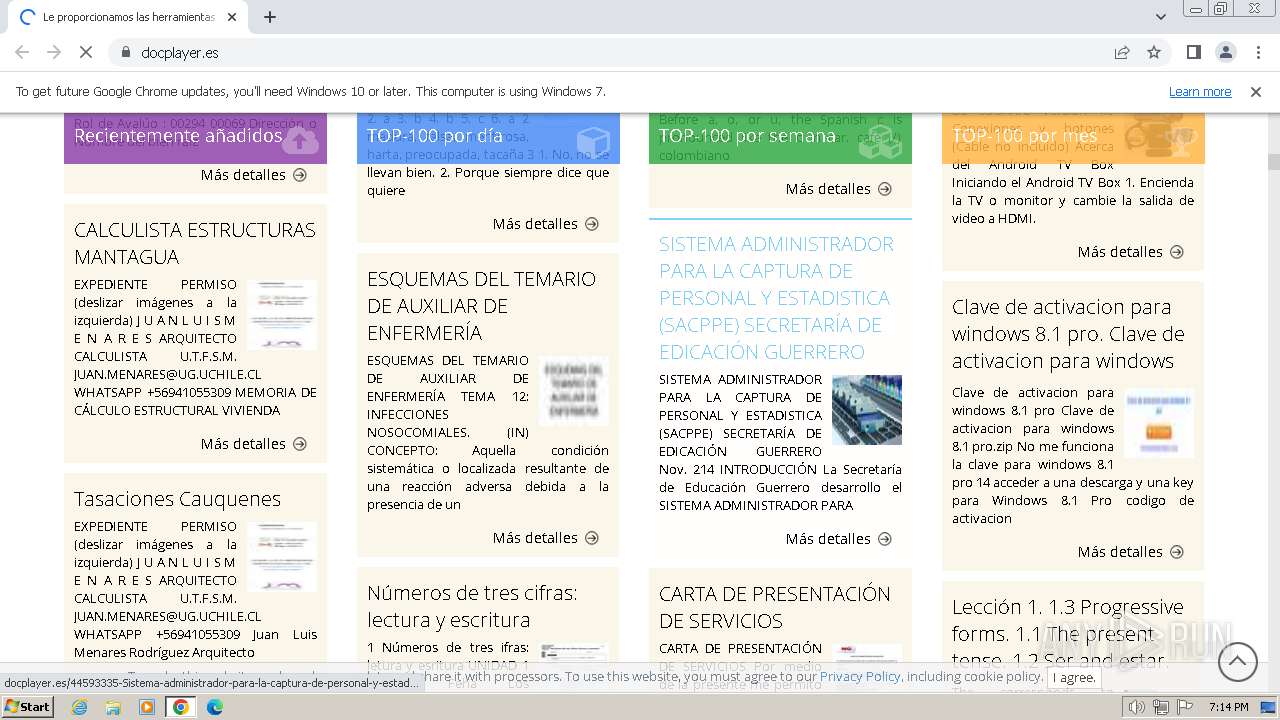This screenshot has width=1280, height=720.
Task: Open Más detalles under SISTEMA ADMINISTRADOR card
Action: 839,539
